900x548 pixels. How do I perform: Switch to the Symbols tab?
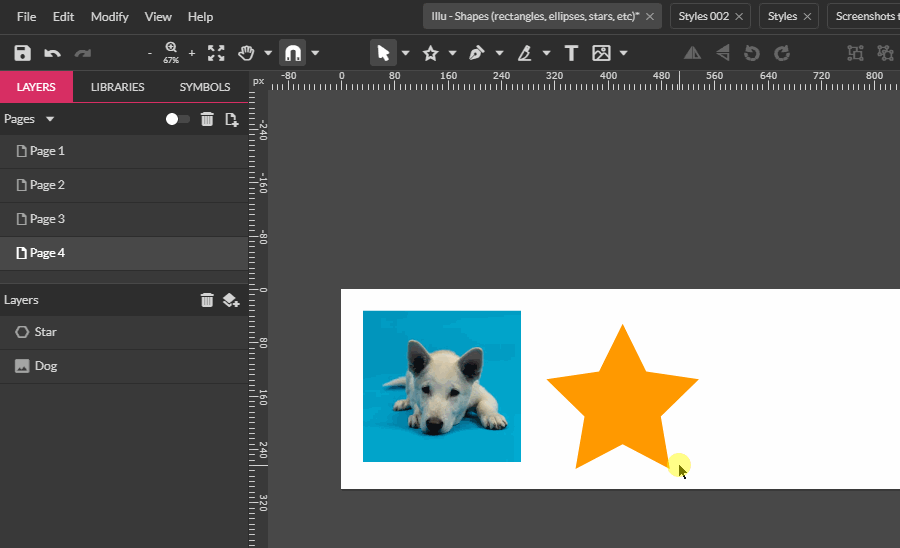pos(204,87)
